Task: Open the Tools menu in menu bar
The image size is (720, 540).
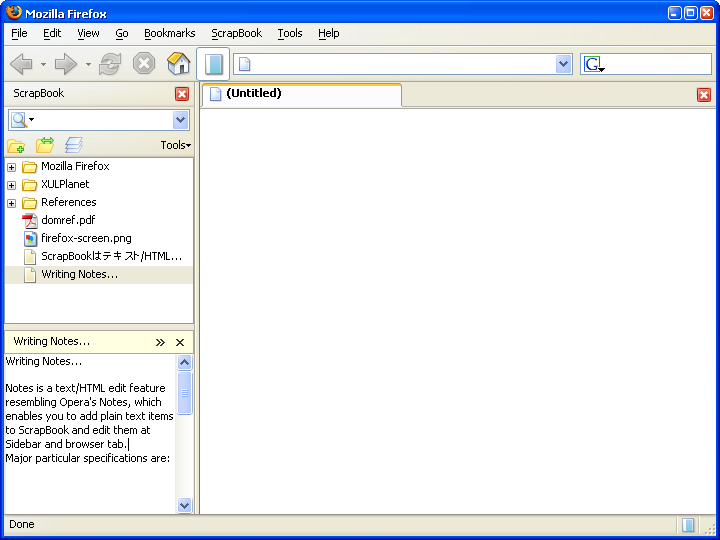Action: (290, 33)
